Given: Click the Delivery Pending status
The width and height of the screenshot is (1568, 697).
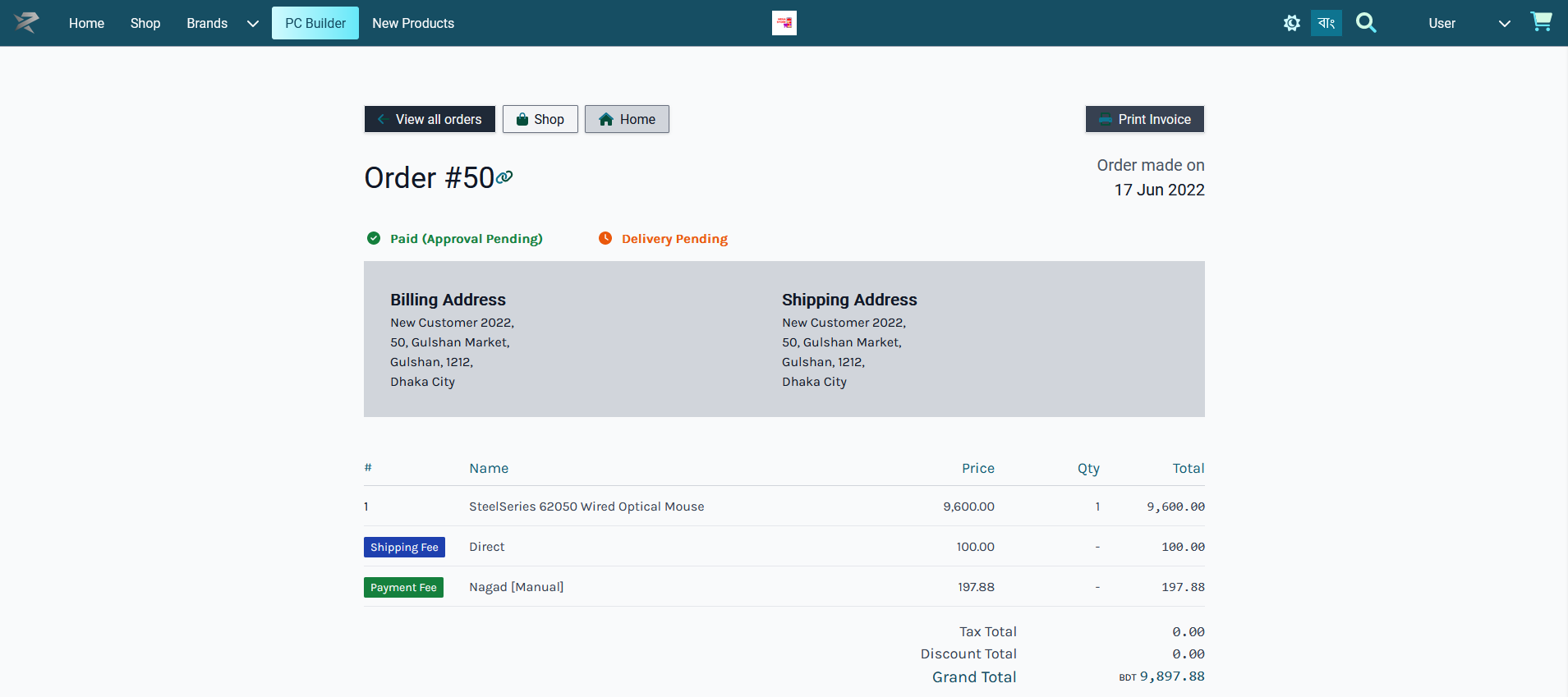Looking at the screenshot, I should tap(674, 239).
